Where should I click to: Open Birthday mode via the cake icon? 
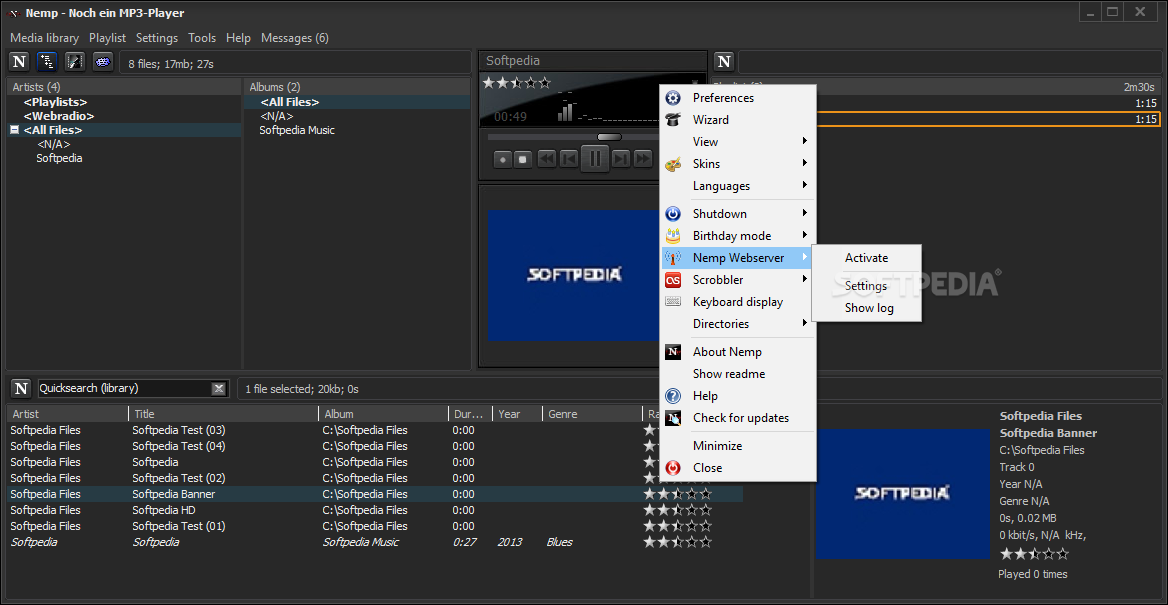[x=673, y=235]
